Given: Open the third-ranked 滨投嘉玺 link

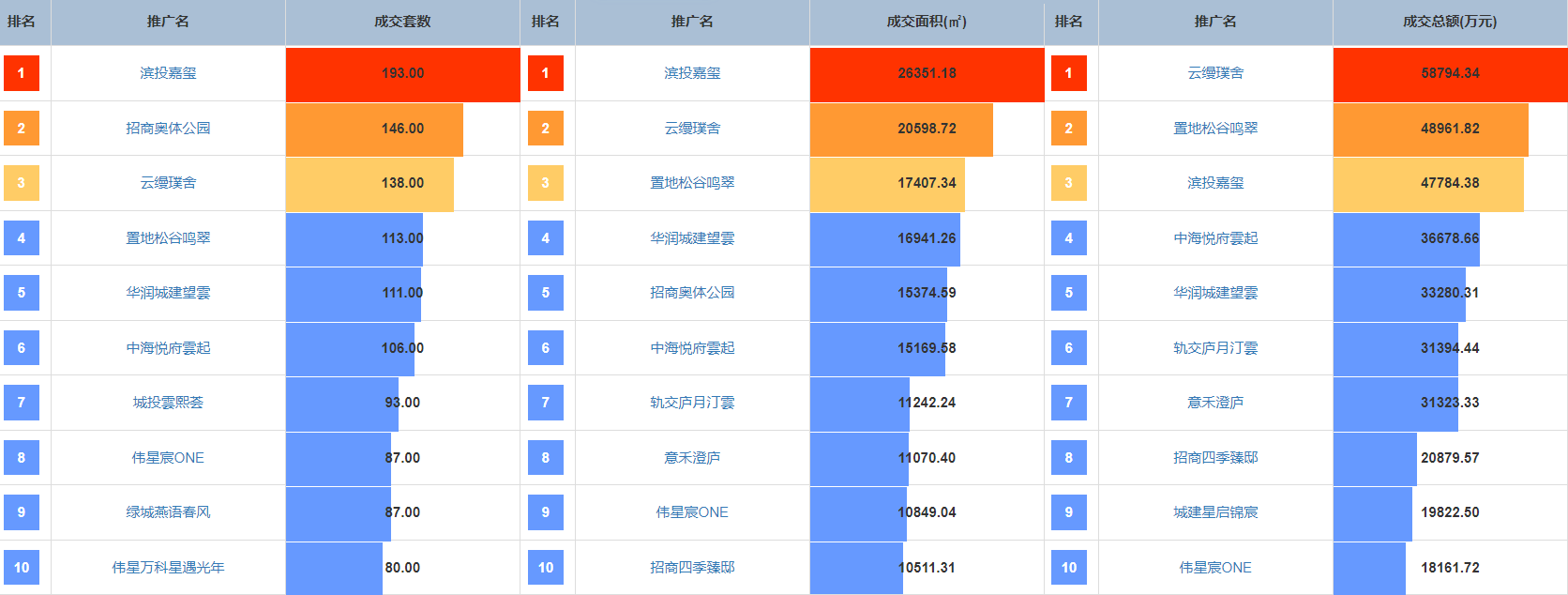Looking at the screenshot, I should pos(1215,183).
